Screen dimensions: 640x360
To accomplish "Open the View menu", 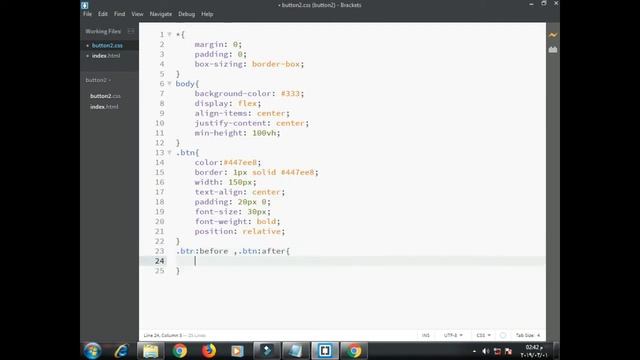I will click(137, 14).
